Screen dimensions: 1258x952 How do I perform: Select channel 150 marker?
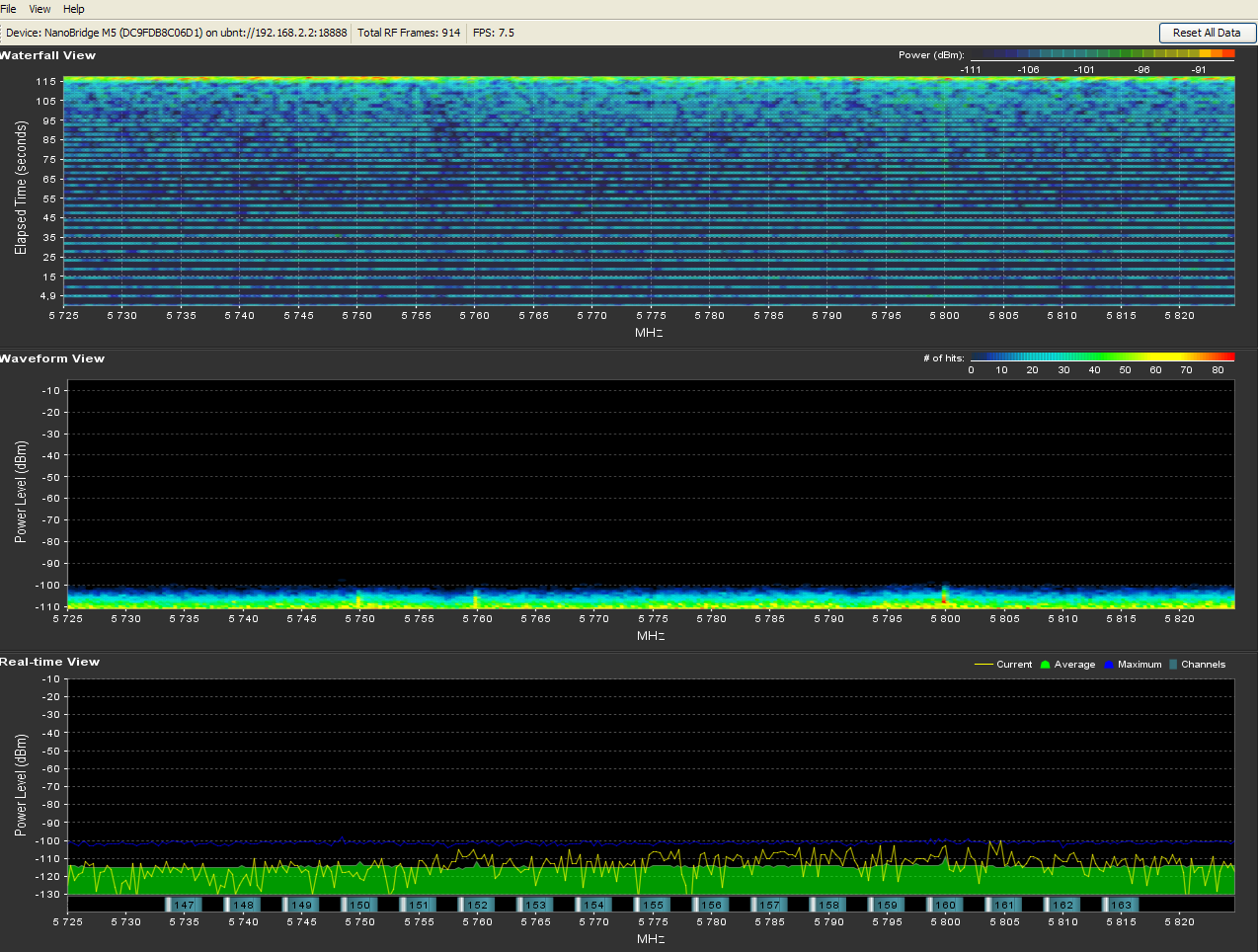tap(359, 905)
